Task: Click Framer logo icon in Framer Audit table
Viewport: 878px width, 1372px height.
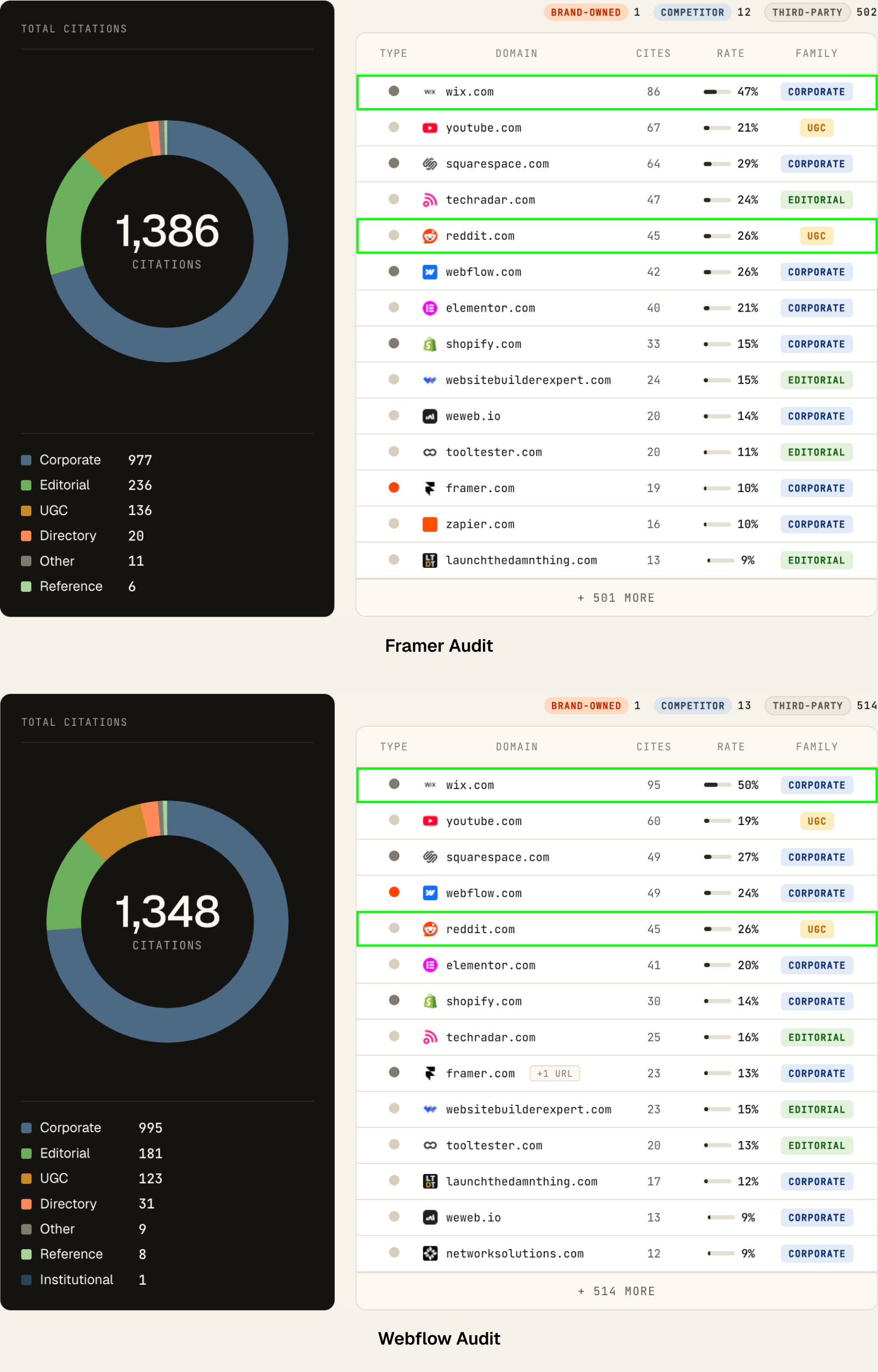Action: tap(430, 488)
